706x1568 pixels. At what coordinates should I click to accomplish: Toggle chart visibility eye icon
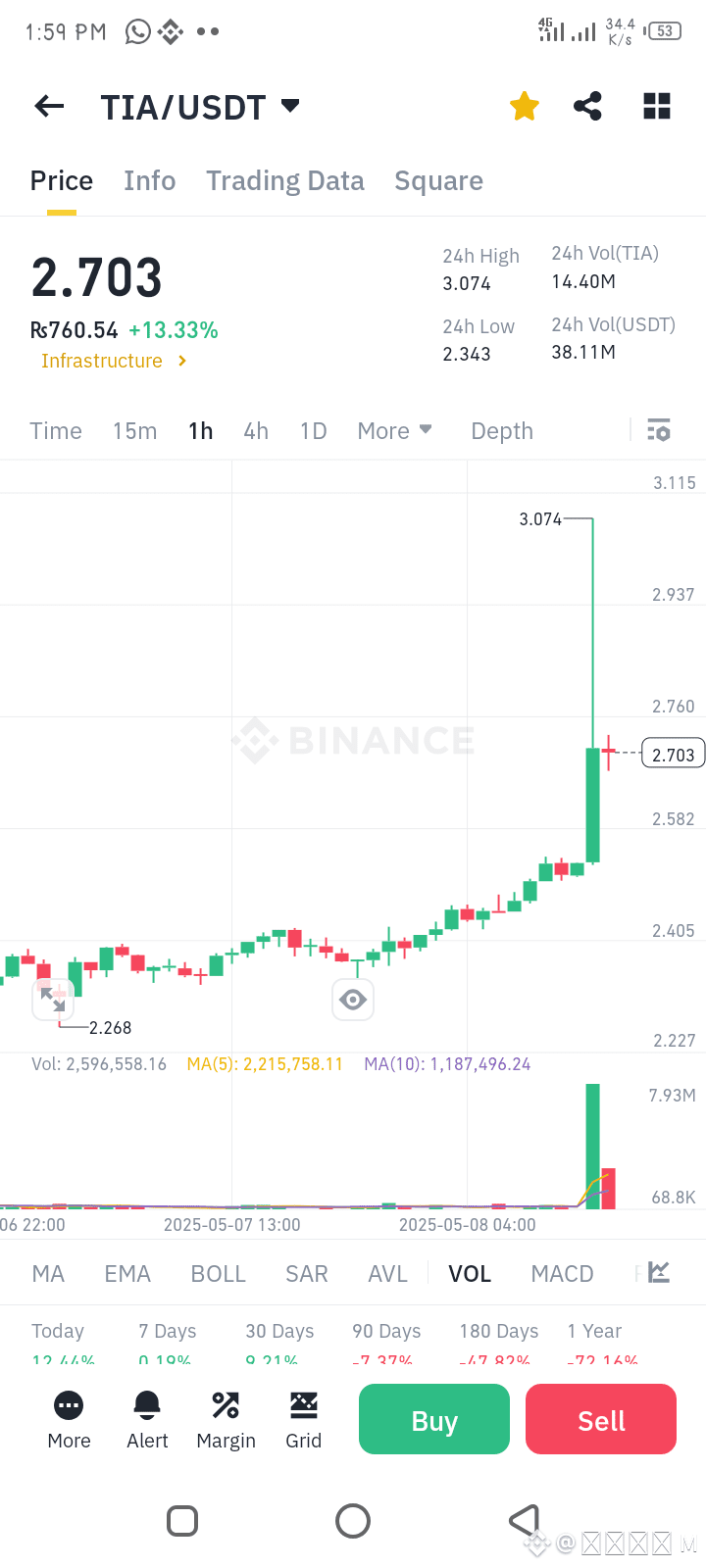[x=353, y=1000]
